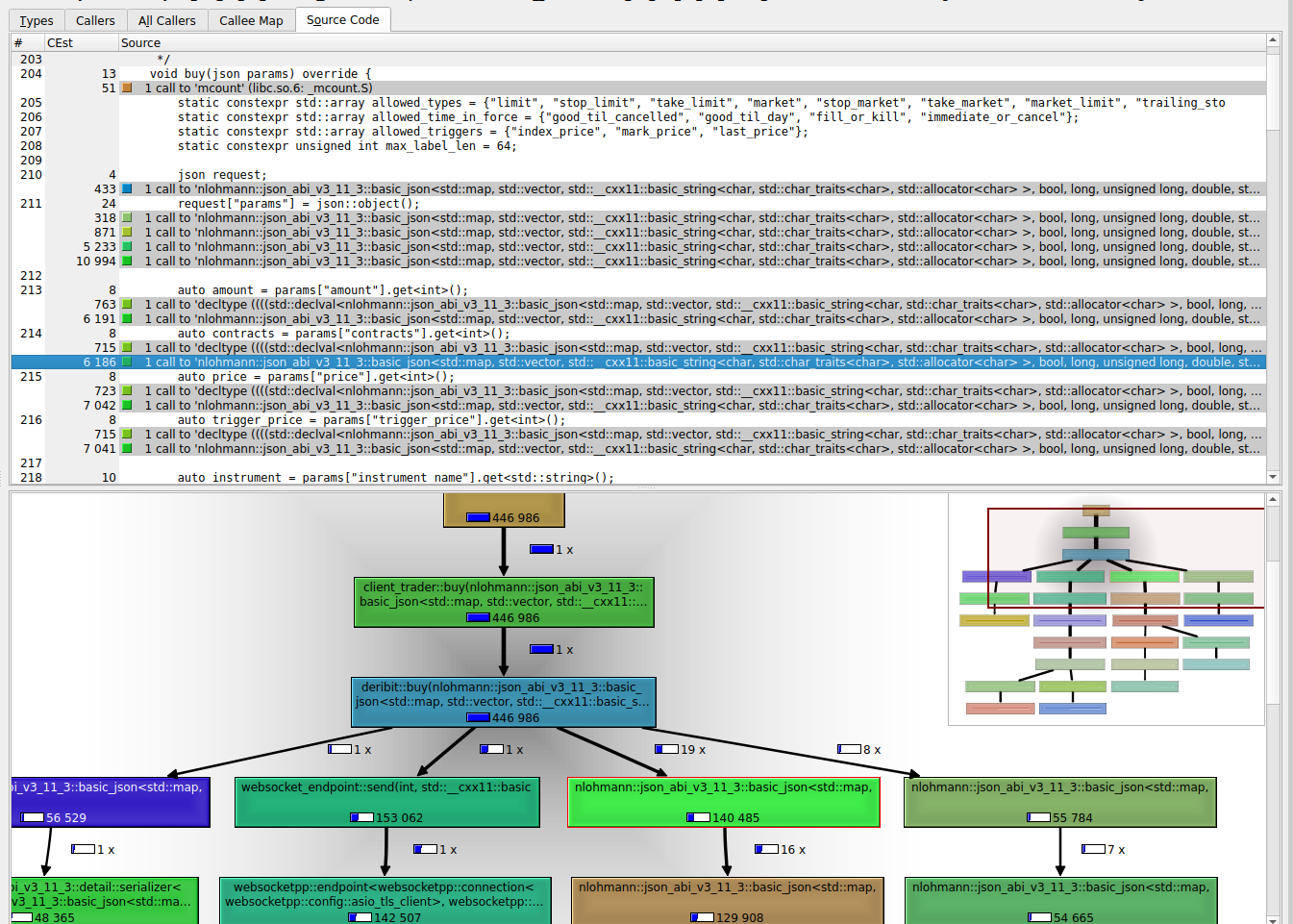The width and height of the screenshot is (1293, 924).
Task: Click the call graph overview minimap
Action: (1106, 609)
